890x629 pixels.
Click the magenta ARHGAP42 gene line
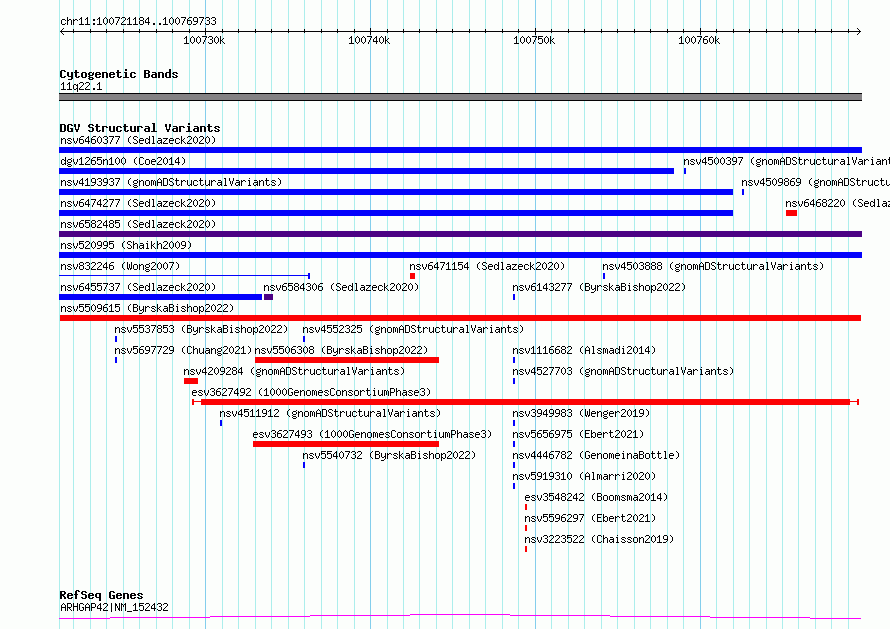click(460, 617)
